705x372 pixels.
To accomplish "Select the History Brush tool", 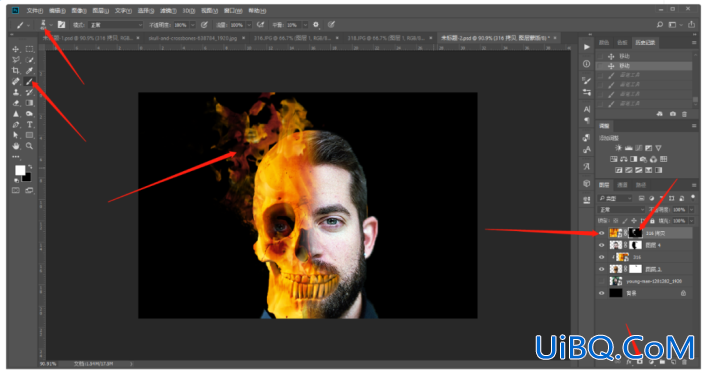I will 30,92.
